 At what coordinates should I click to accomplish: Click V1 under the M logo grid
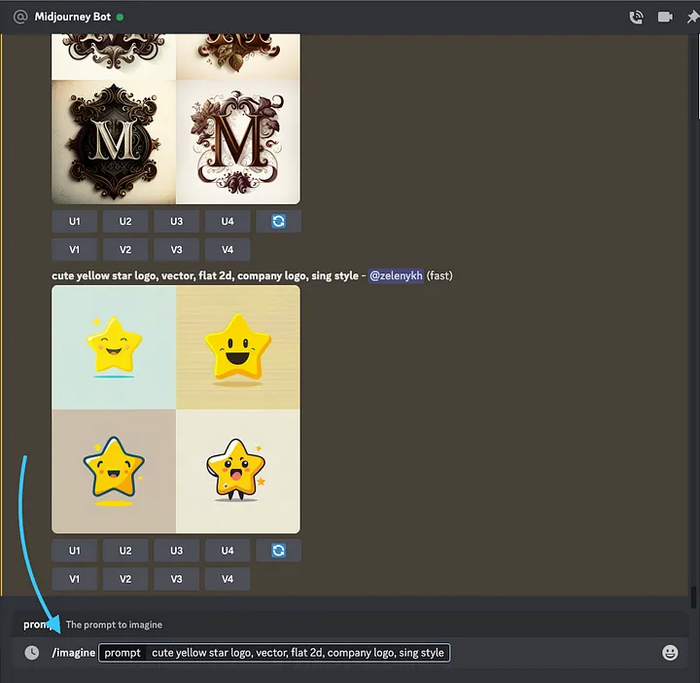(75, 249)
